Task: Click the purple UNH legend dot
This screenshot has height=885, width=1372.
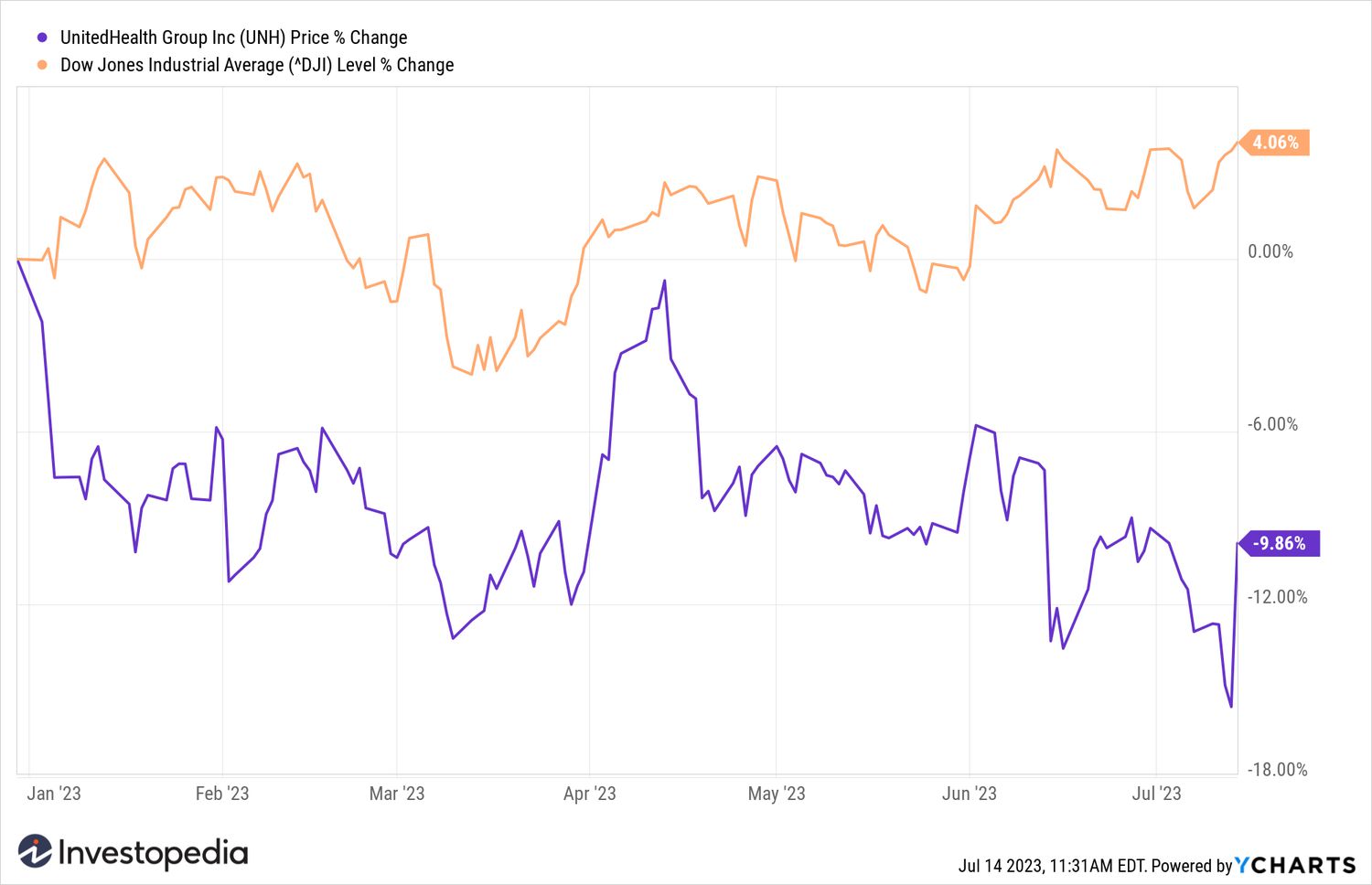Action: tap(42, 38)
